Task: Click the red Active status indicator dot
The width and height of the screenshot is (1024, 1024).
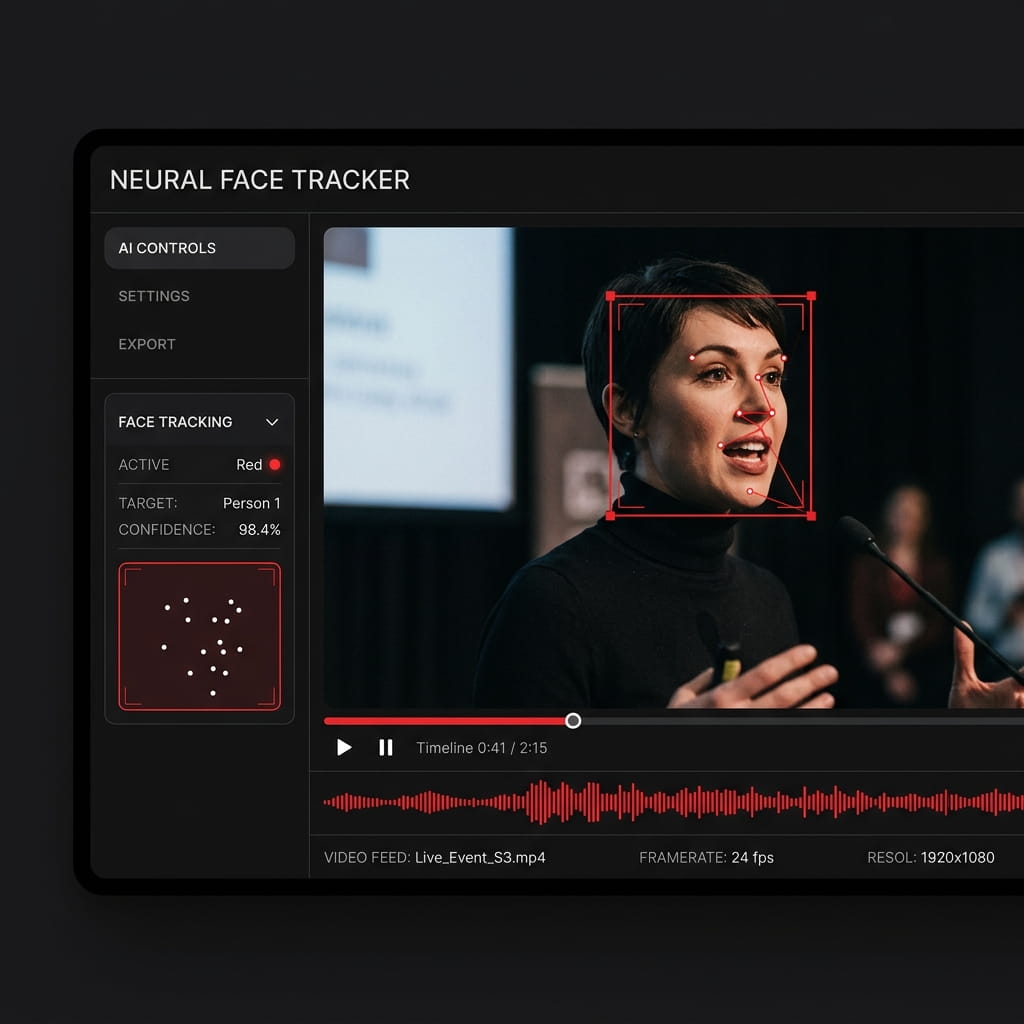Action: 275,464
